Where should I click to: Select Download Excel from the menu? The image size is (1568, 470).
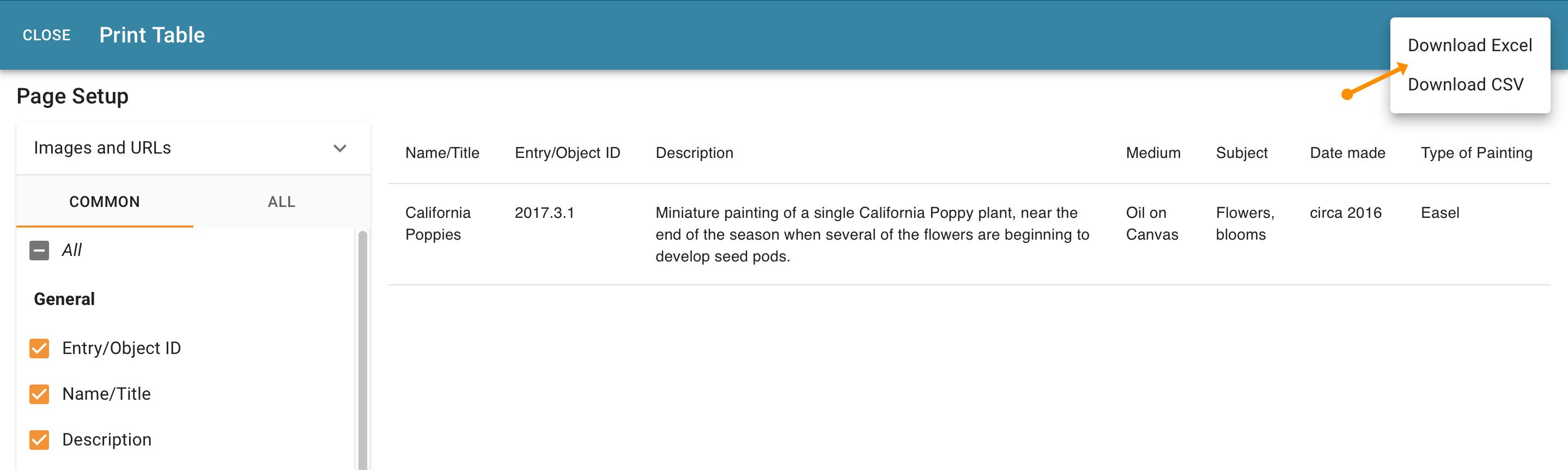pyautogui.click(x=1470, y=45)
